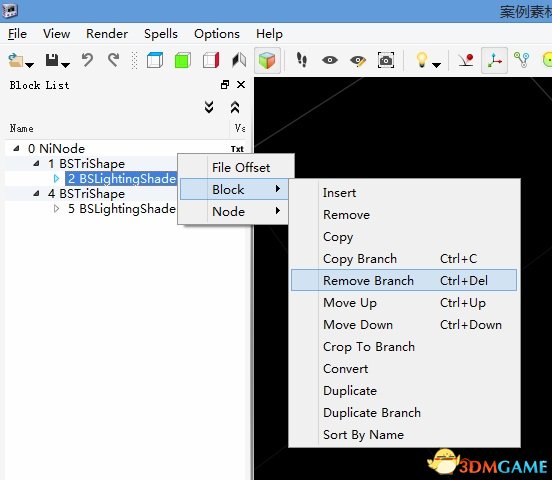Click the multicolored cube perspective icon

pyautogui.click(x=267, y=60)
